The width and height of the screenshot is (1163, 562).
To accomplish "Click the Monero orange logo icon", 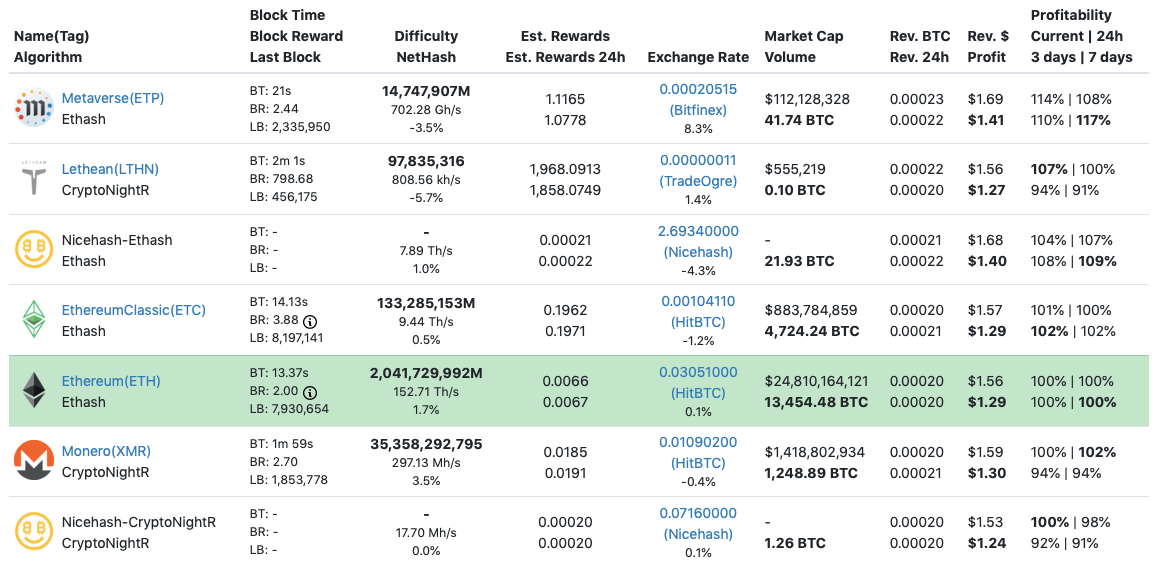I will click(x=34, y=461).
